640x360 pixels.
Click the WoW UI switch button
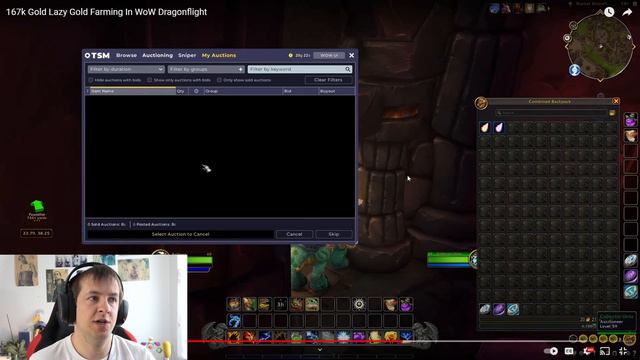point(329,55)
